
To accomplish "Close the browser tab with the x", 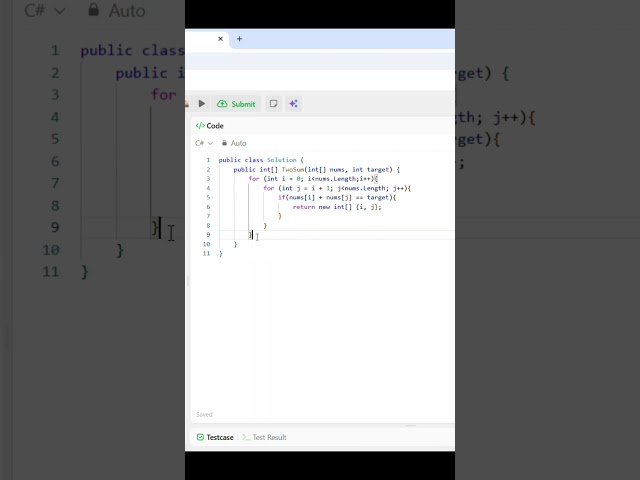I will (220, 39).
